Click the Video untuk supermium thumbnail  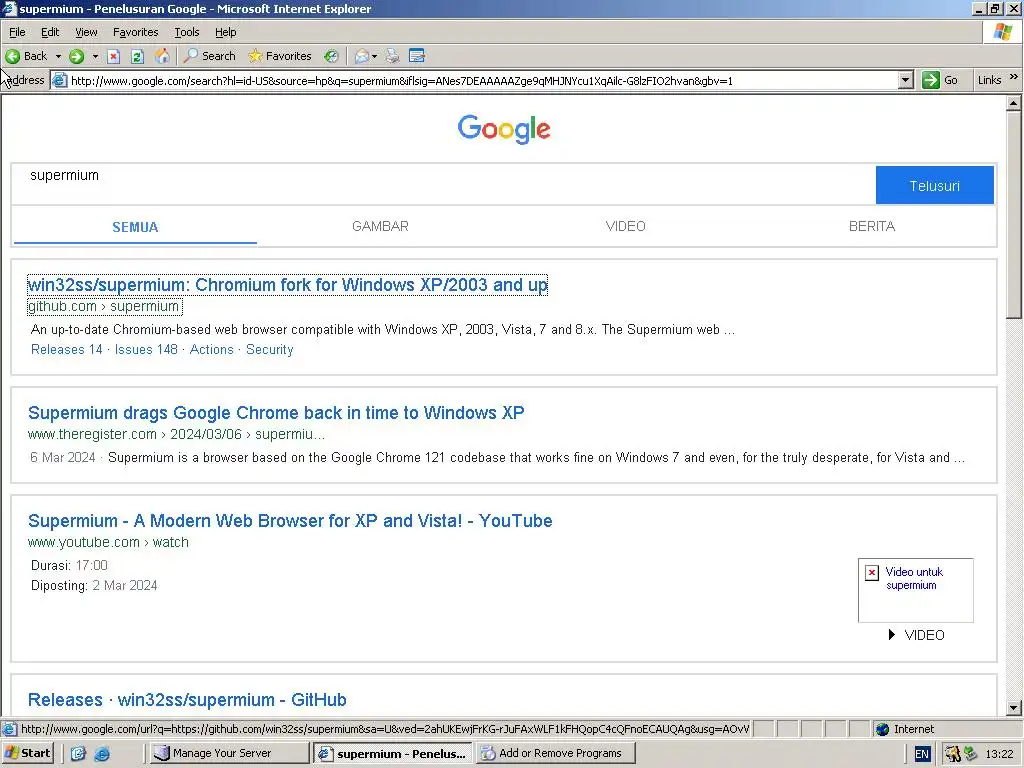(916, 590)
